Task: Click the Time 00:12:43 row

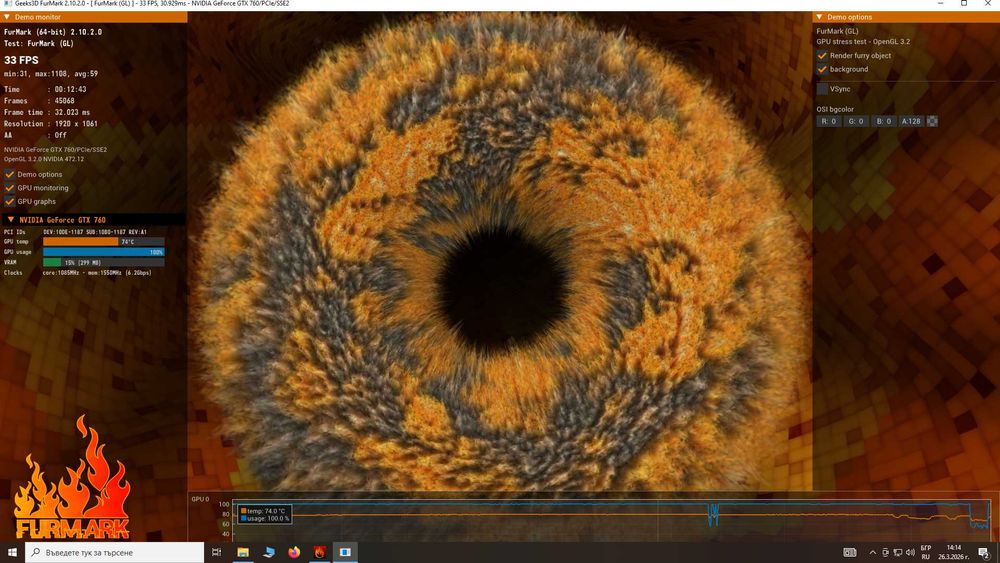Action: point(45,89)
